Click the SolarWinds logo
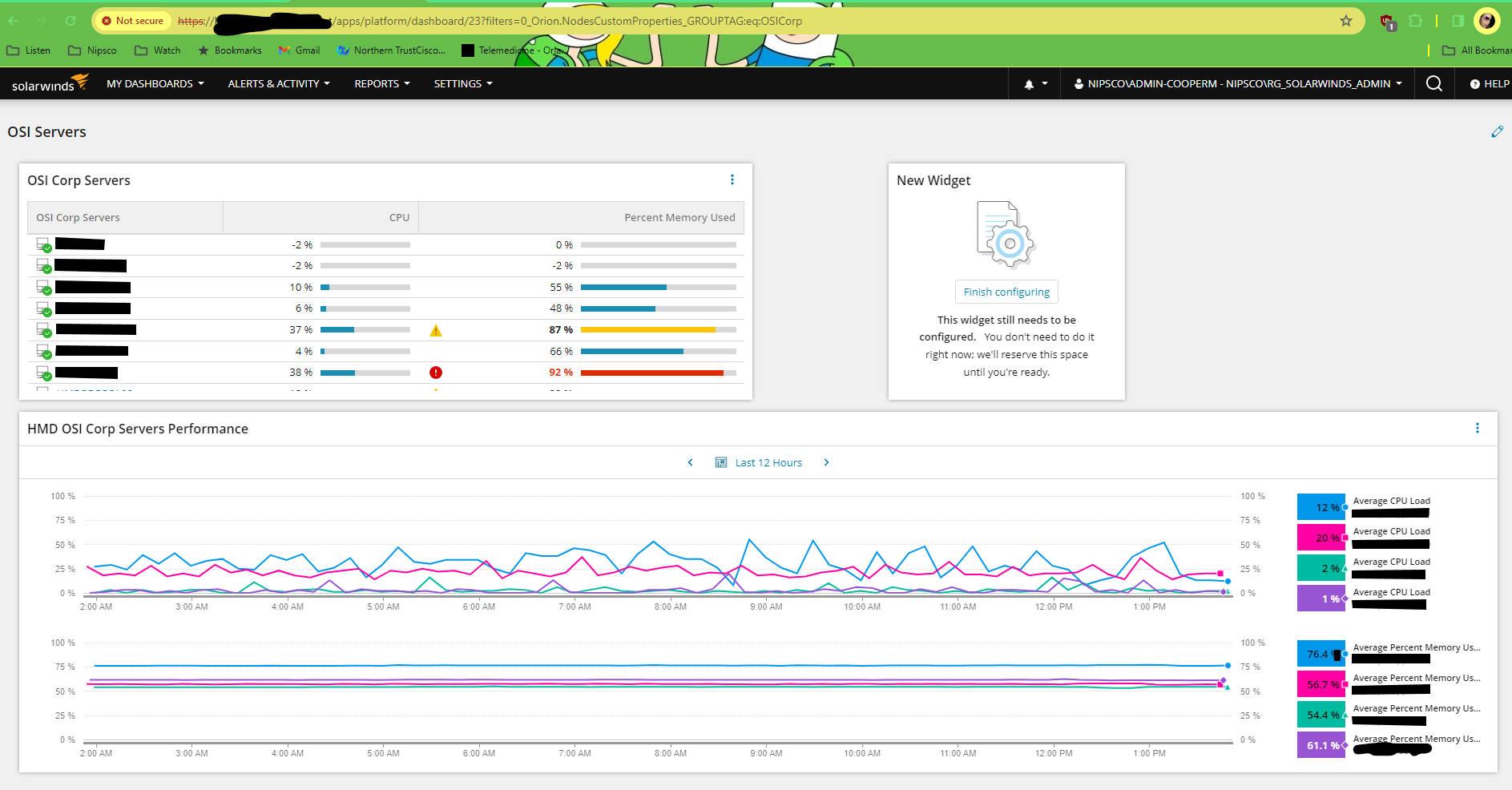This screenshot has width=1512, height=790. [50, 83]
